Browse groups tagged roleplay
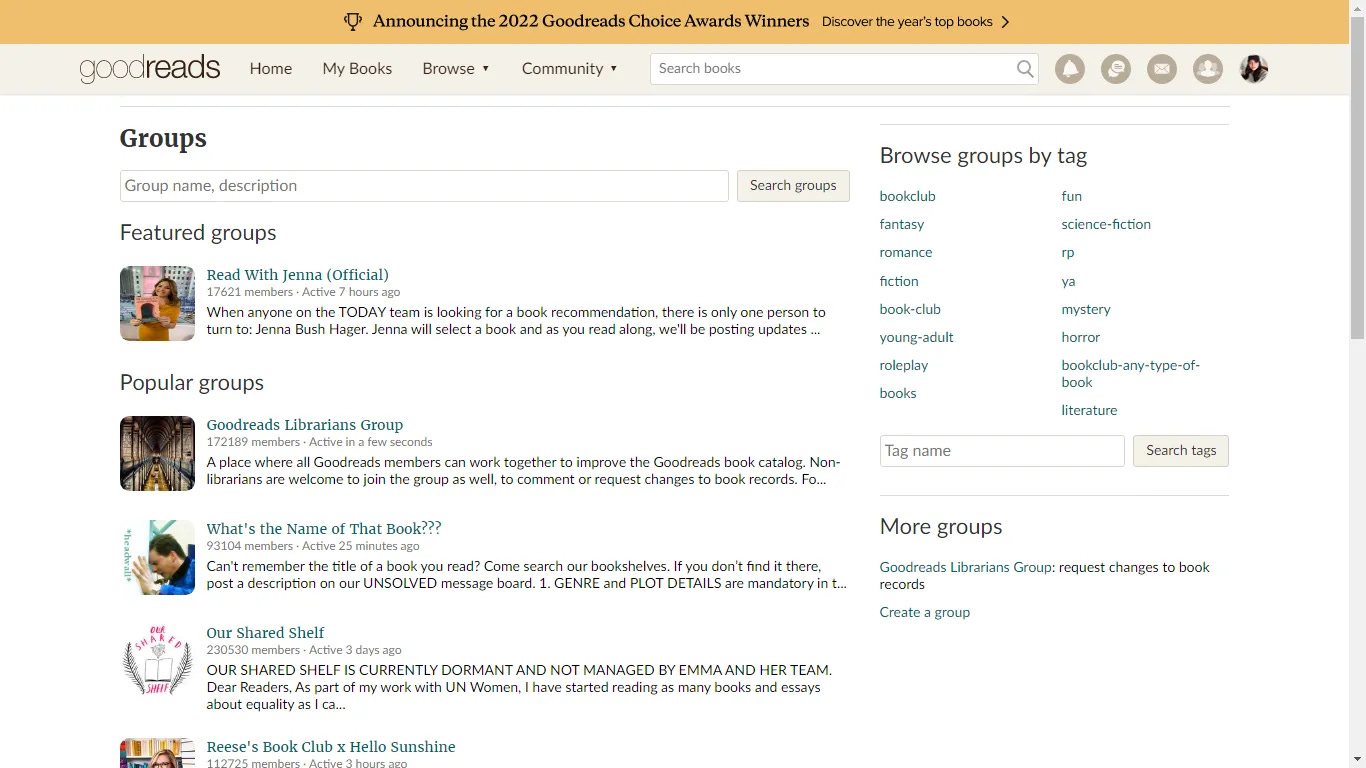1366x768 pixels. 903,365
